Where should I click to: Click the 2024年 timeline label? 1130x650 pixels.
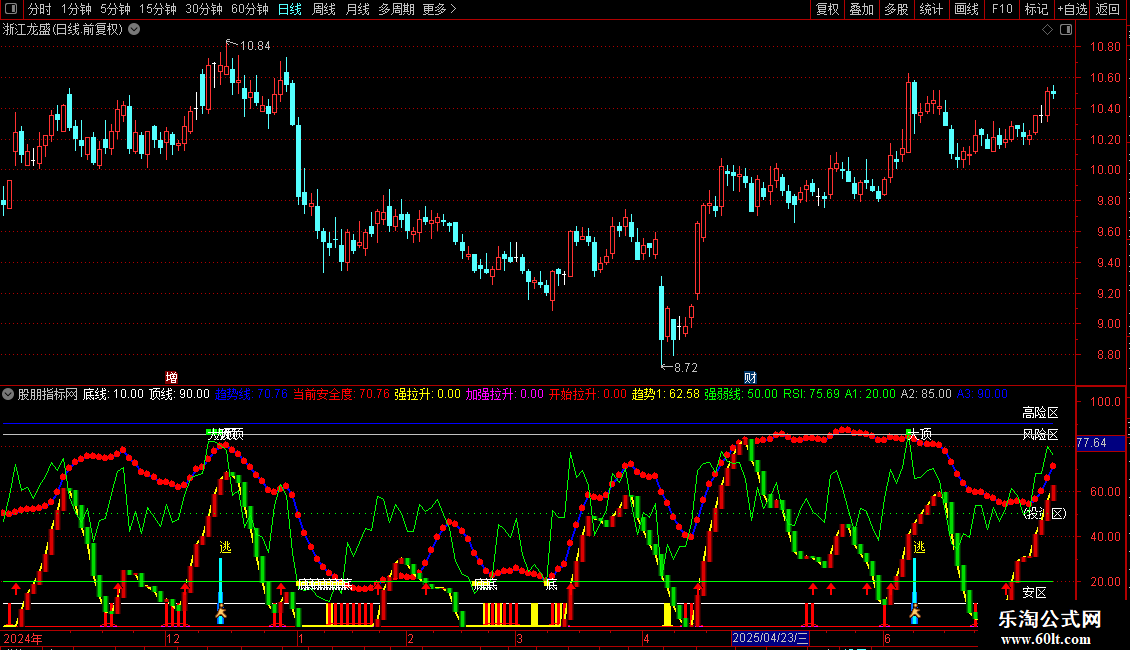pyautogui.click(x=22, y=638)
